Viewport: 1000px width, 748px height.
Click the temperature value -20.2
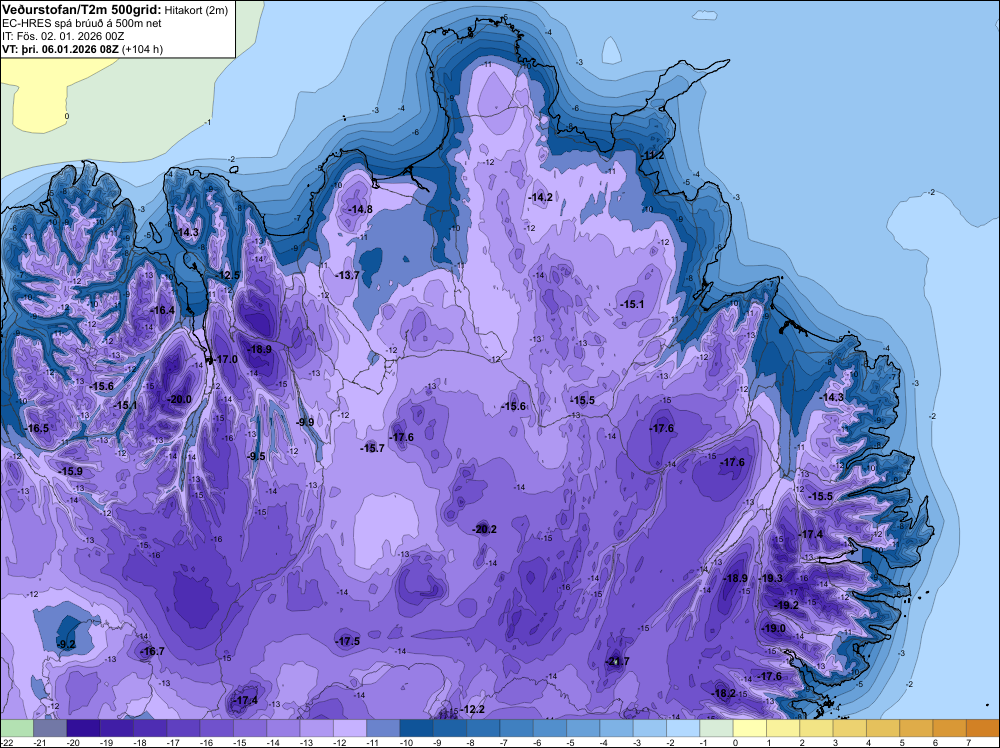[x=484, y=529]
